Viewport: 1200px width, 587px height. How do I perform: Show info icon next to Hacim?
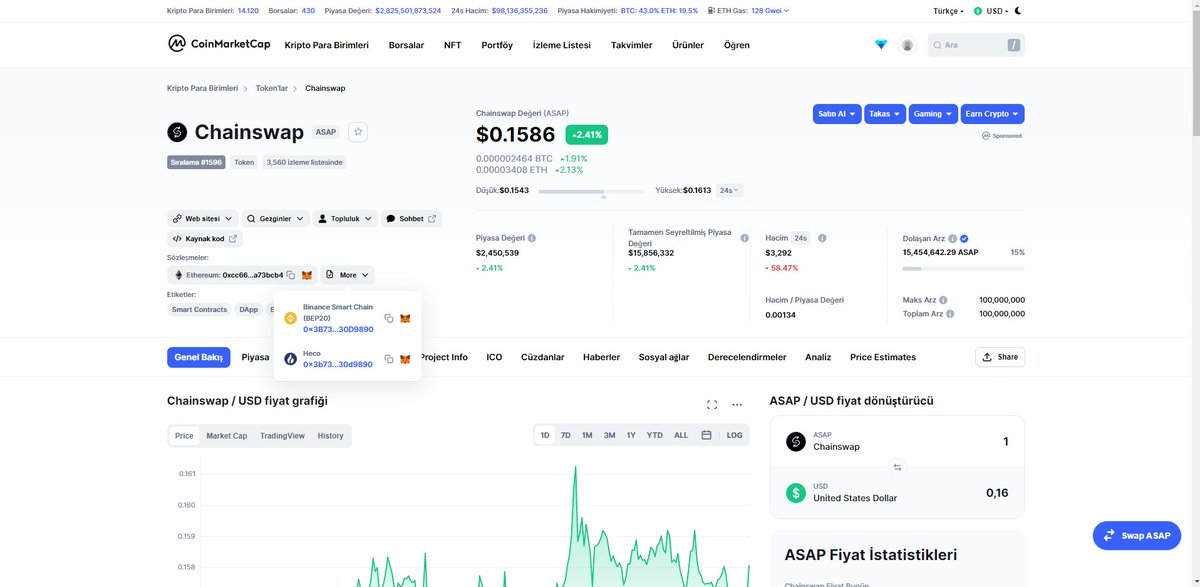tap(822, 238)
